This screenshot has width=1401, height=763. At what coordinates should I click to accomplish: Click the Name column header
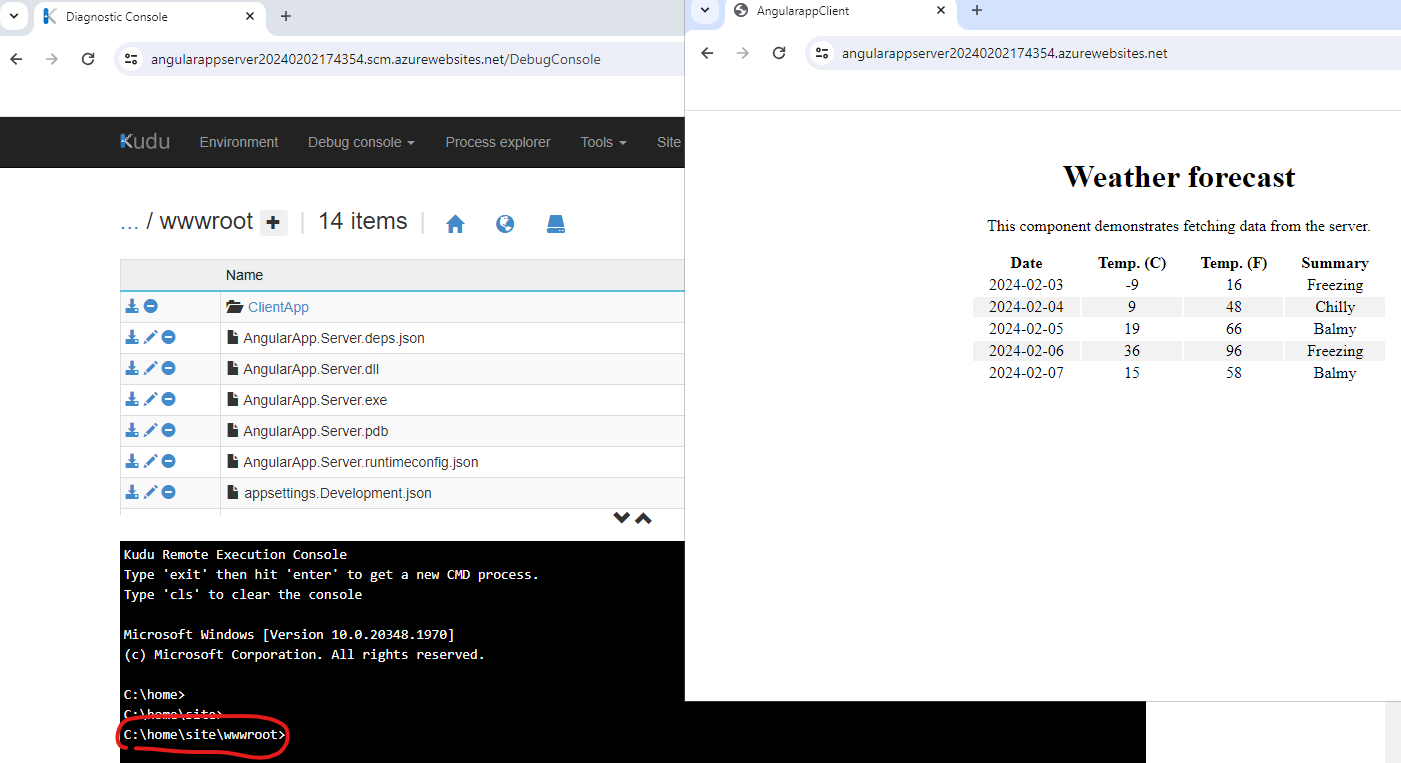(x=244, y=275)
